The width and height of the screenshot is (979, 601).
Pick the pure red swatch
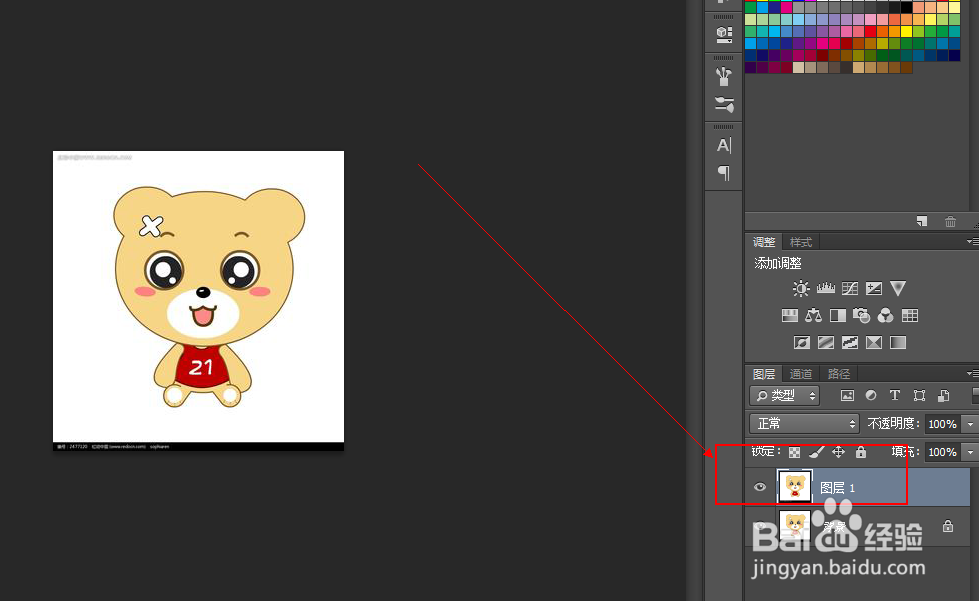pyautogui.click(x=870, y=32)
